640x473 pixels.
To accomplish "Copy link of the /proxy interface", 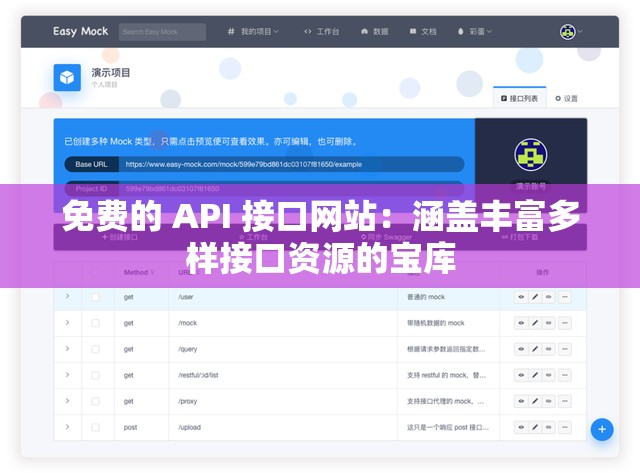I will 549,402.
